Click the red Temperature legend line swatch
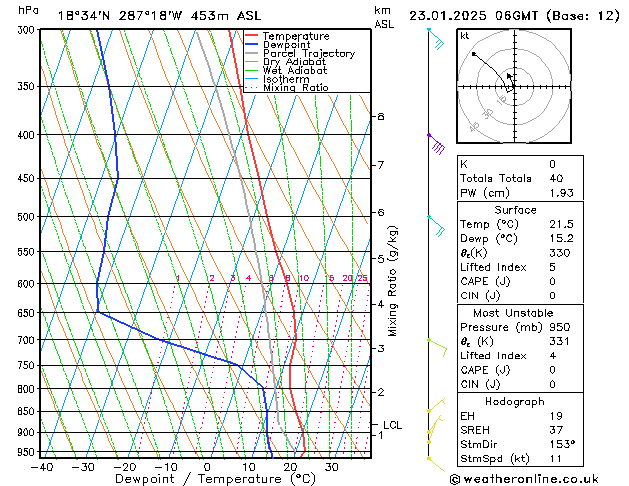629x486 pixels. 252,36
